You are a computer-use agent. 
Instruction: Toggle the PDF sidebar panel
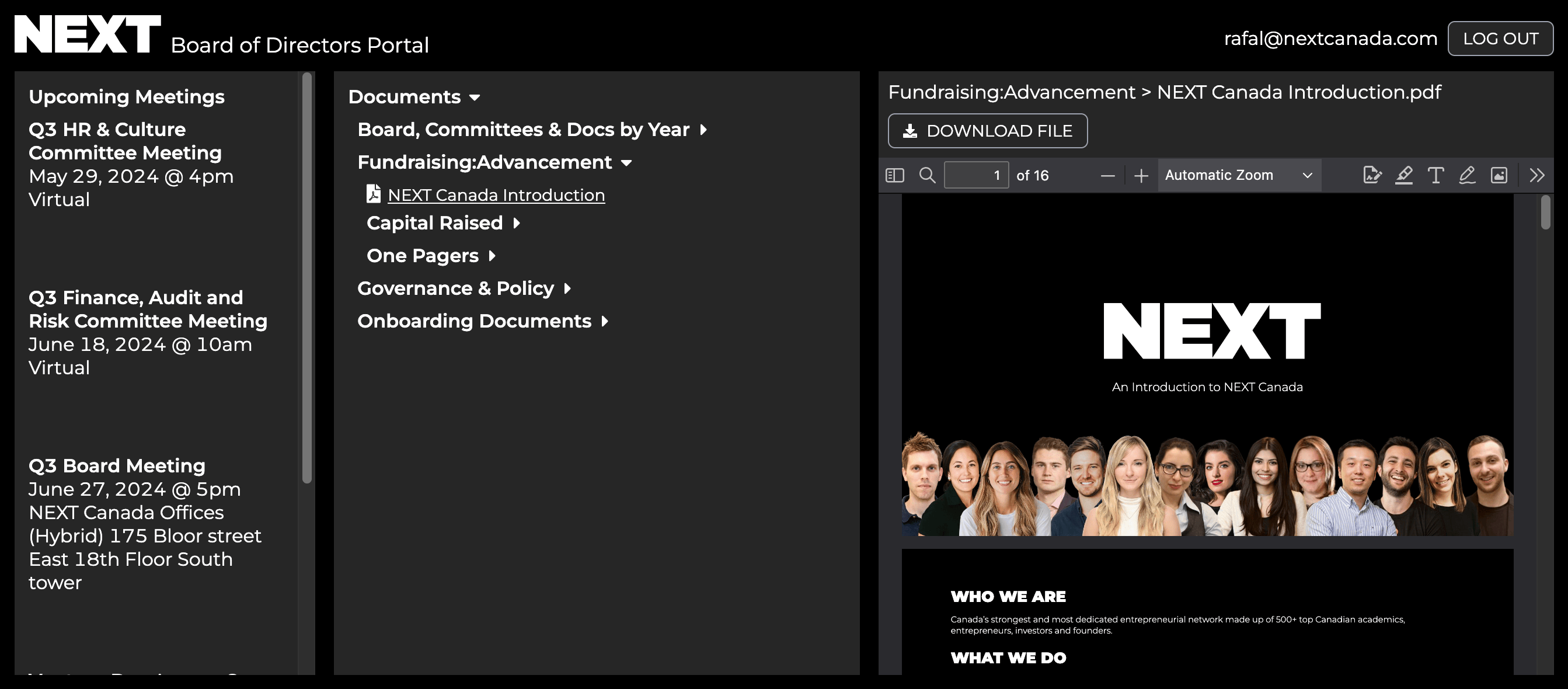pos(894,176)
